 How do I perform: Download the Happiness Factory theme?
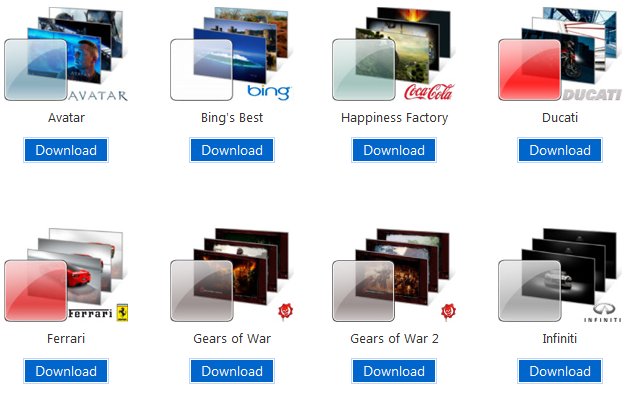coord(394,150)
